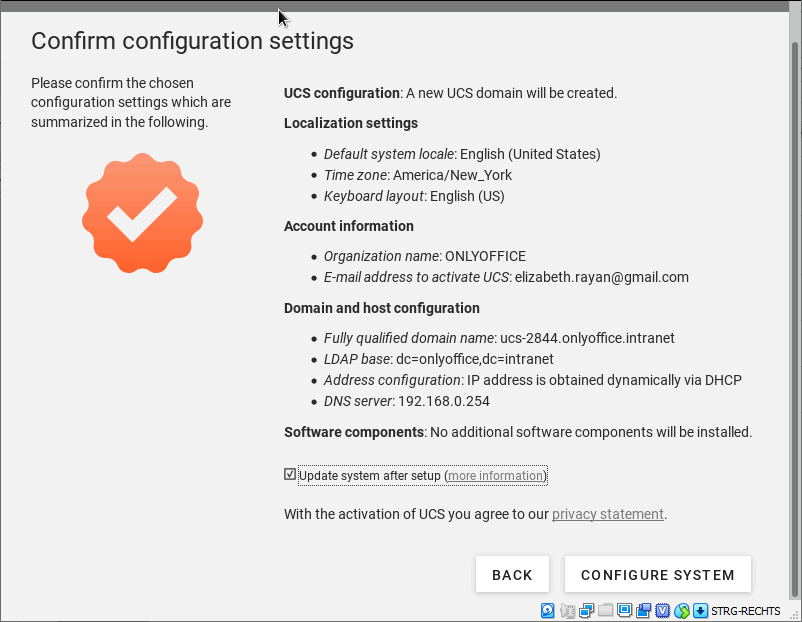Click the shared folders status icon

pos(606,610)
